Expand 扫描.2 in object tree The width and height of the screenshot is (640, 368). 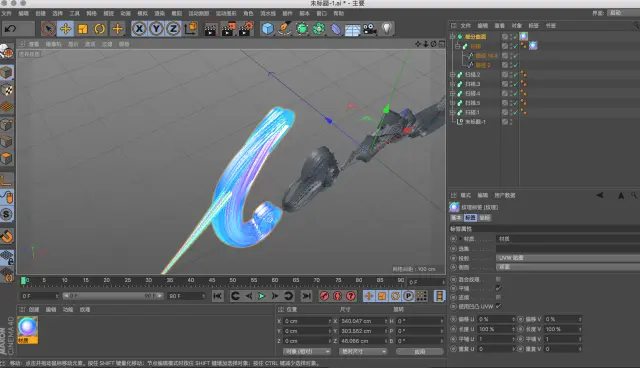[x=452, y=75]
